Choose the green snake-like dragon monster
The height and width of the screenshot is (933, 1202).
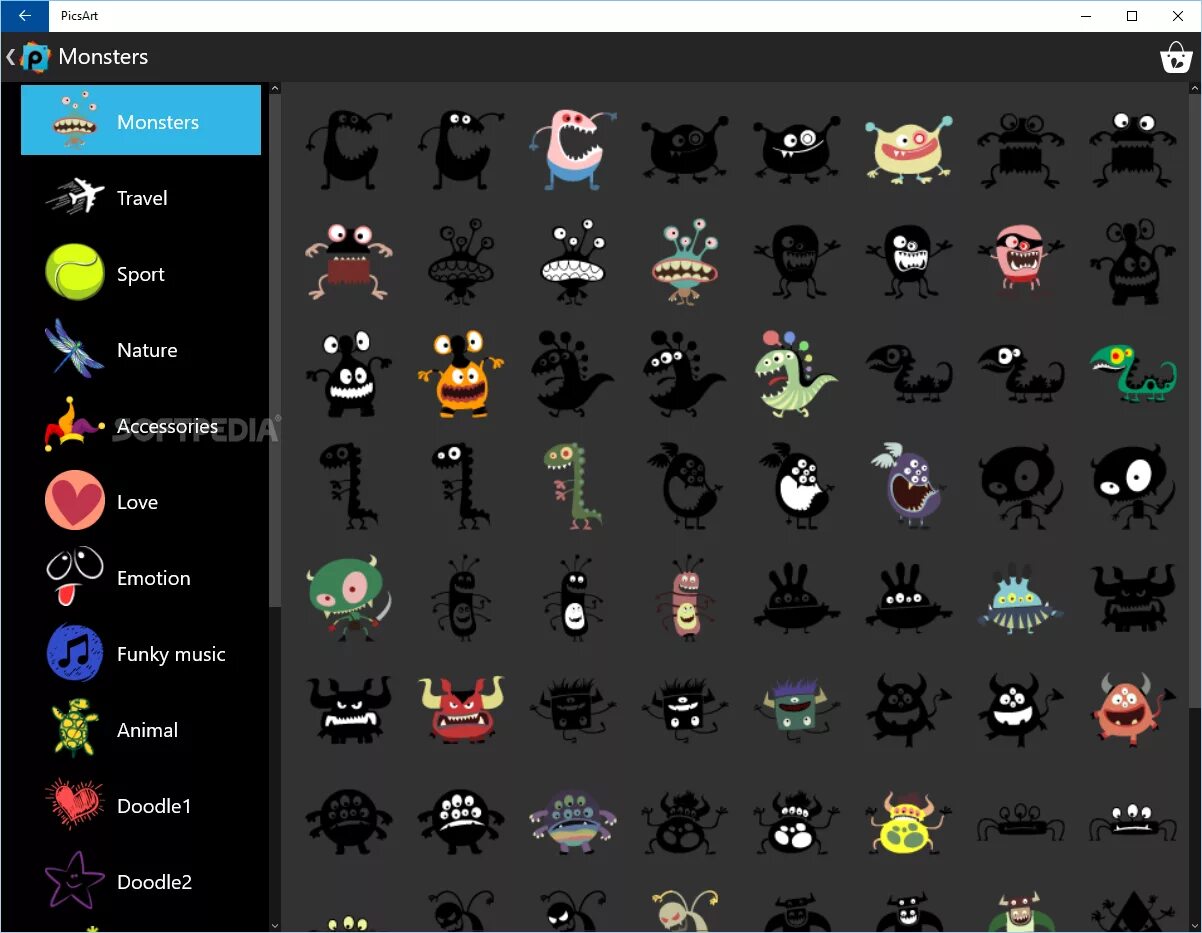click(x=1132, y=375)
